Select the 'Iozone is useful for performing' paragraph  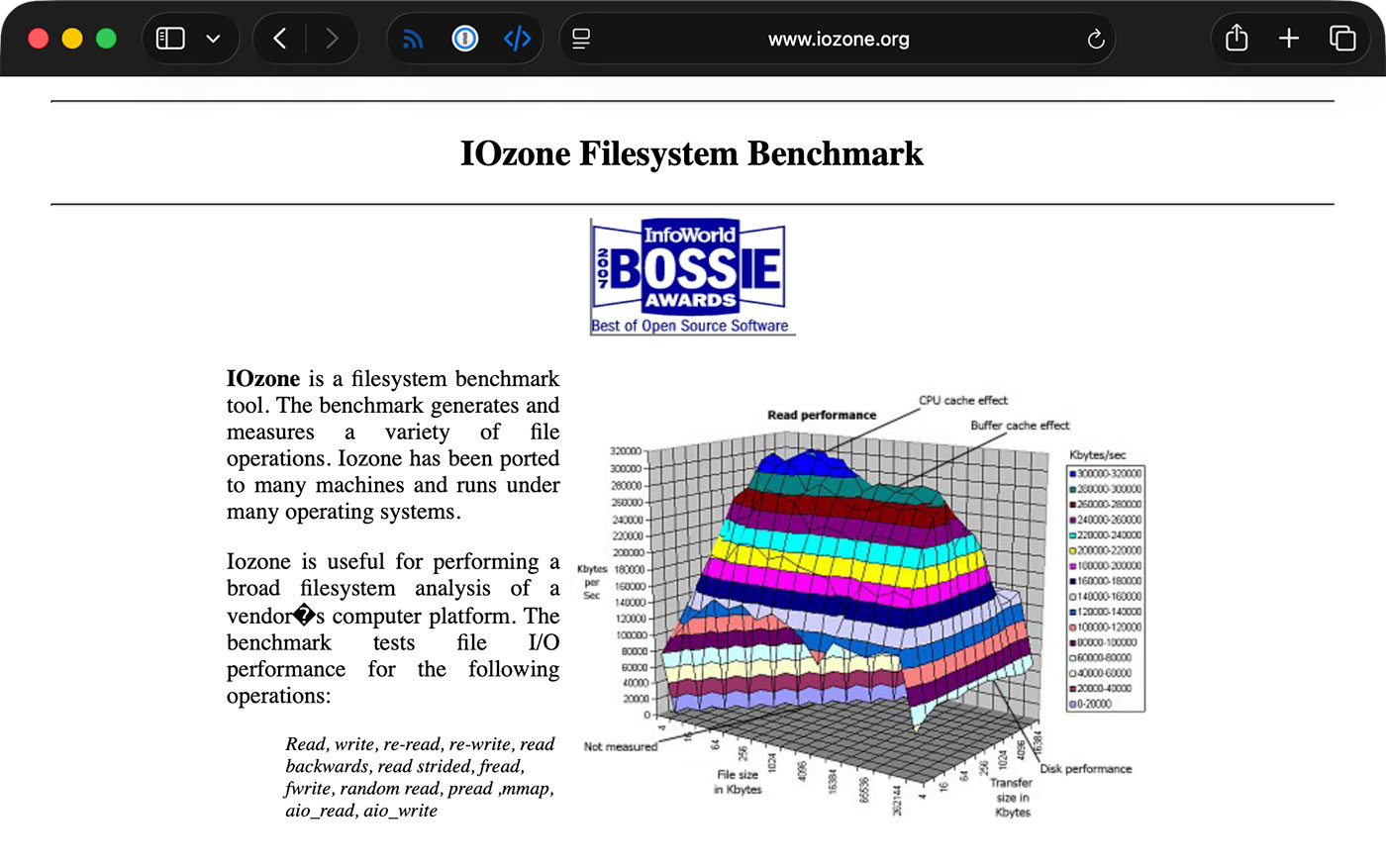coord(393,628)
